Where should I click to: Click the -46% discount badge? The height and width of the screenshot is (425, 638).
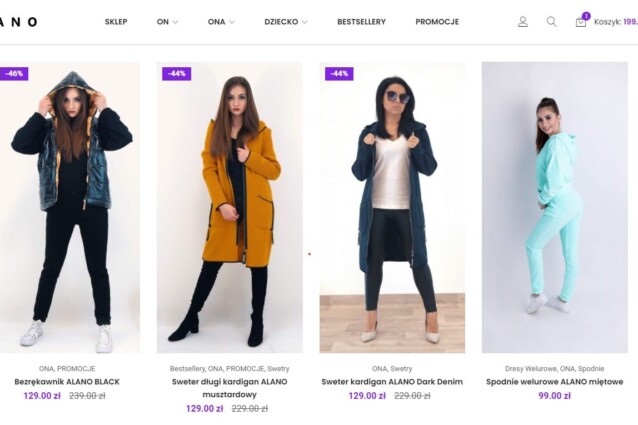tap(14, 73)
